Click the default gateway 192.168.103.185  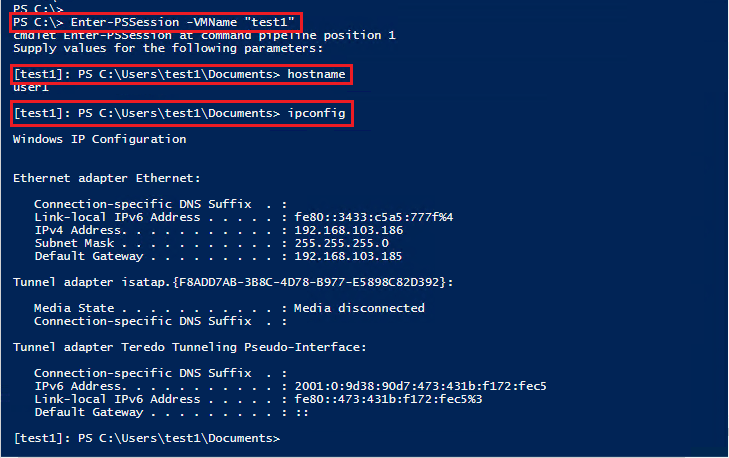pyautogui.click(x=348, y=256)
